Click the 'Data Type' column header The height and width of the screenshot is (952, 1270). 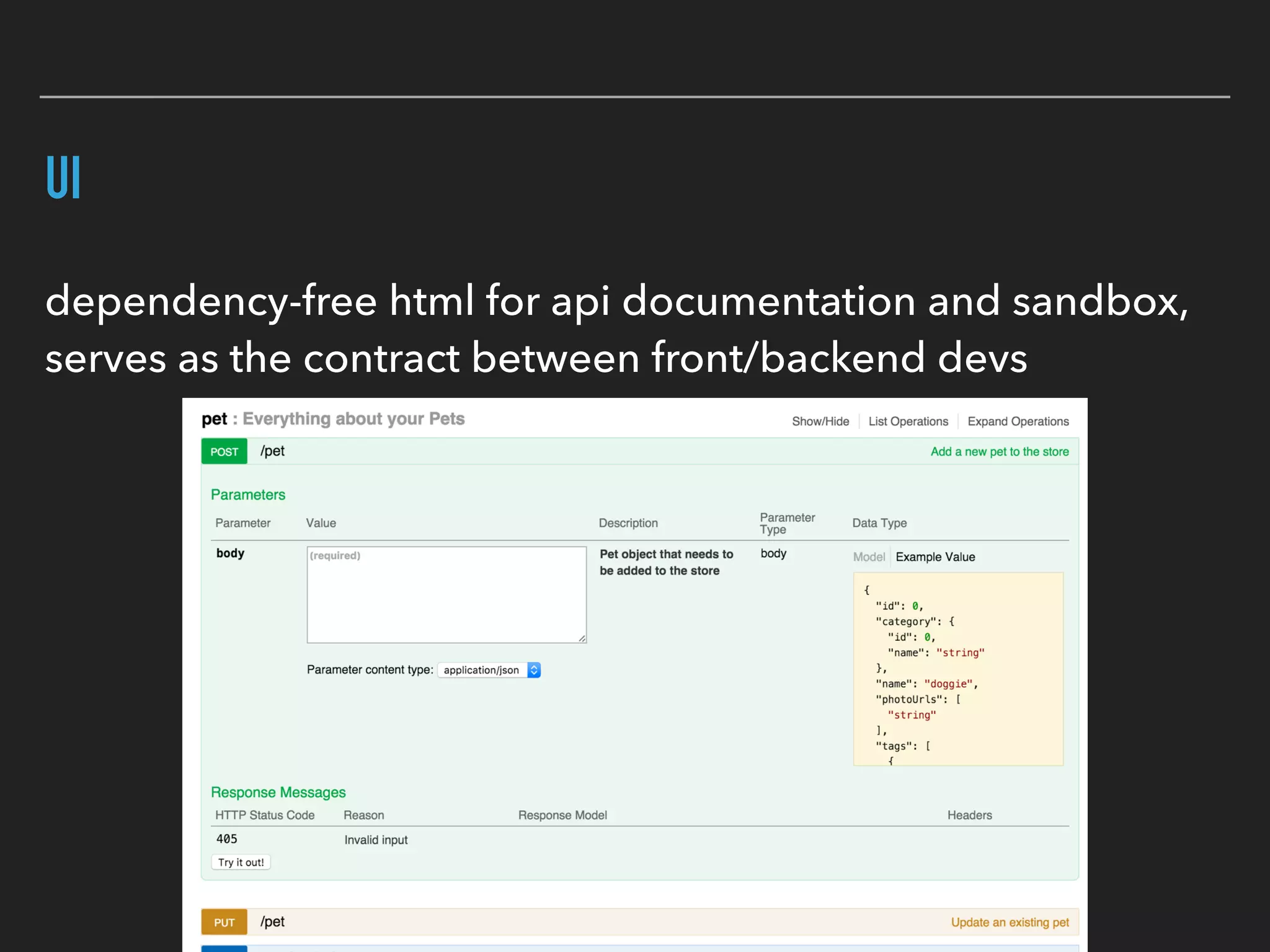tap(879, 523)
